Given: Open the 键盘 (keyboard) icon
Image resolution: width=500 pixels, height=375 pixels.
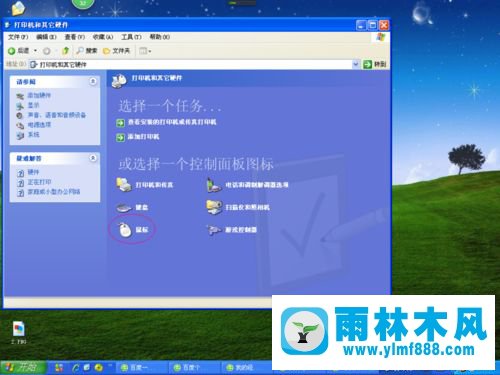Looking at the screenshot, I should pos(132,207).
